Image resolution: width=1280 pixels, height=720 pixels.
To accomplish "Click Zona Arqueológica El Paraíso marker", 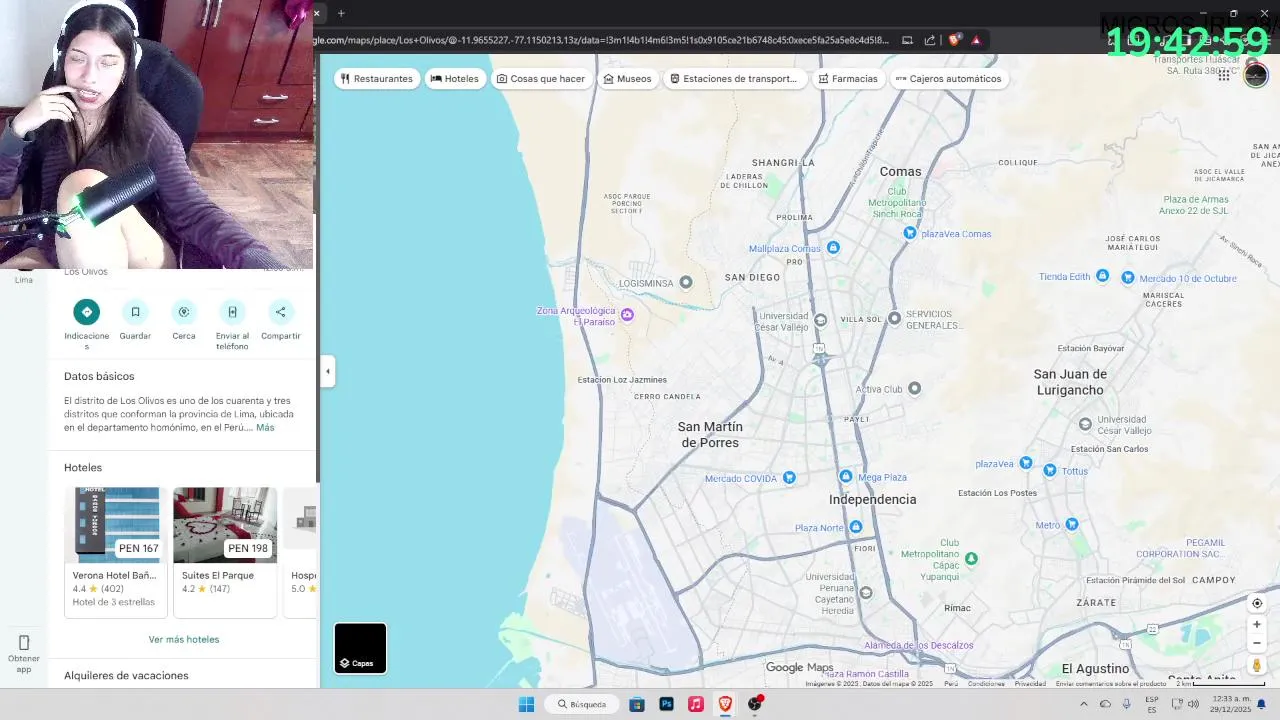I will click(627, 315).
